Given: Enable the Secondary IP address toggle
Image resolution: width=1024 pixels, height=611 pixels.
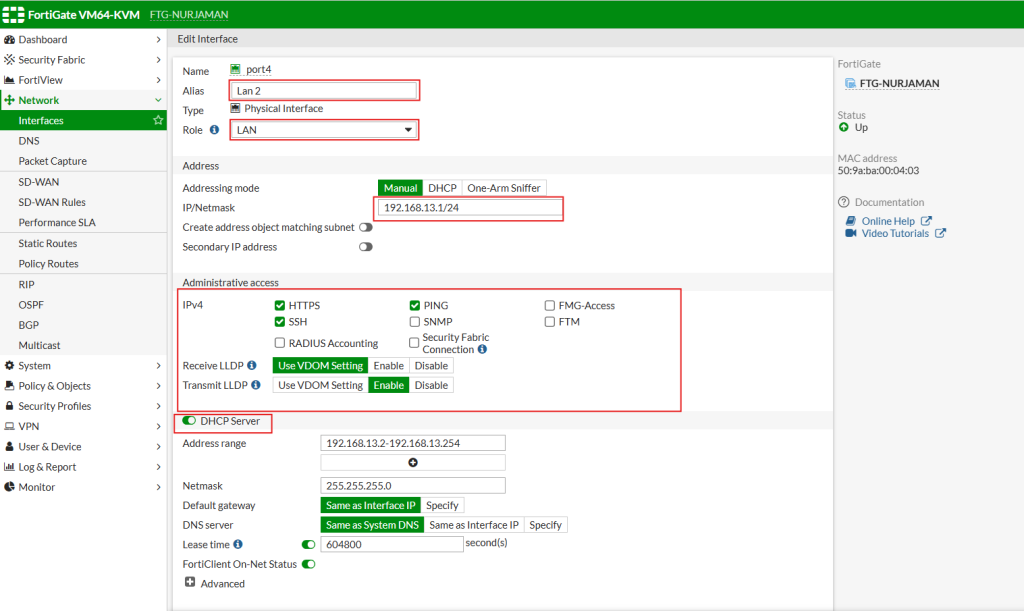Looking at the screenshot, I should (366, 247).
